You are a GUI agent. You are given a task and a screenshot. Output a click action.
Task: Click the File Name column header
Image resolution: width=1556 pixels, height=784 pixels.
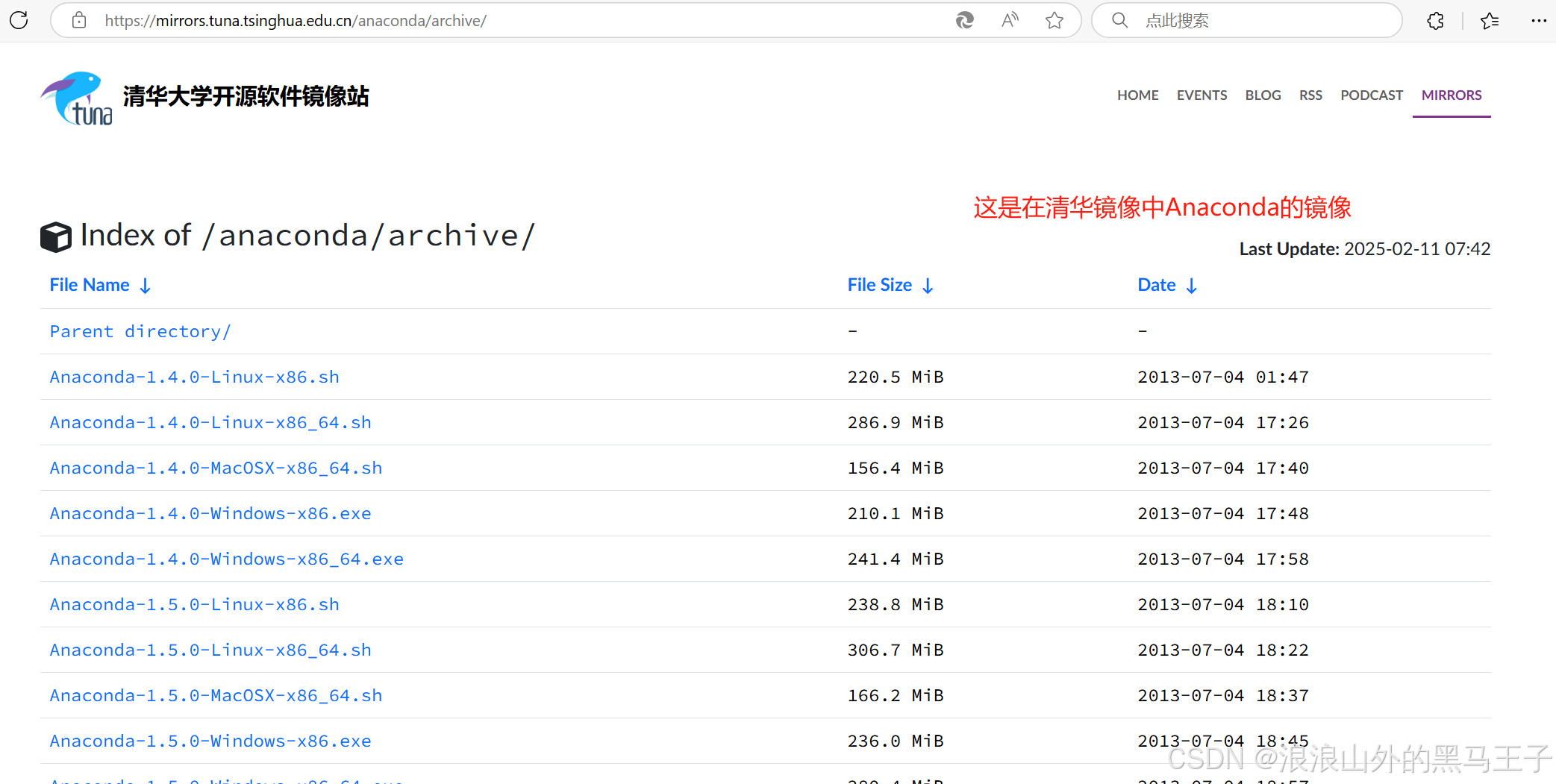pyautogui.click(x=90, y=285)
